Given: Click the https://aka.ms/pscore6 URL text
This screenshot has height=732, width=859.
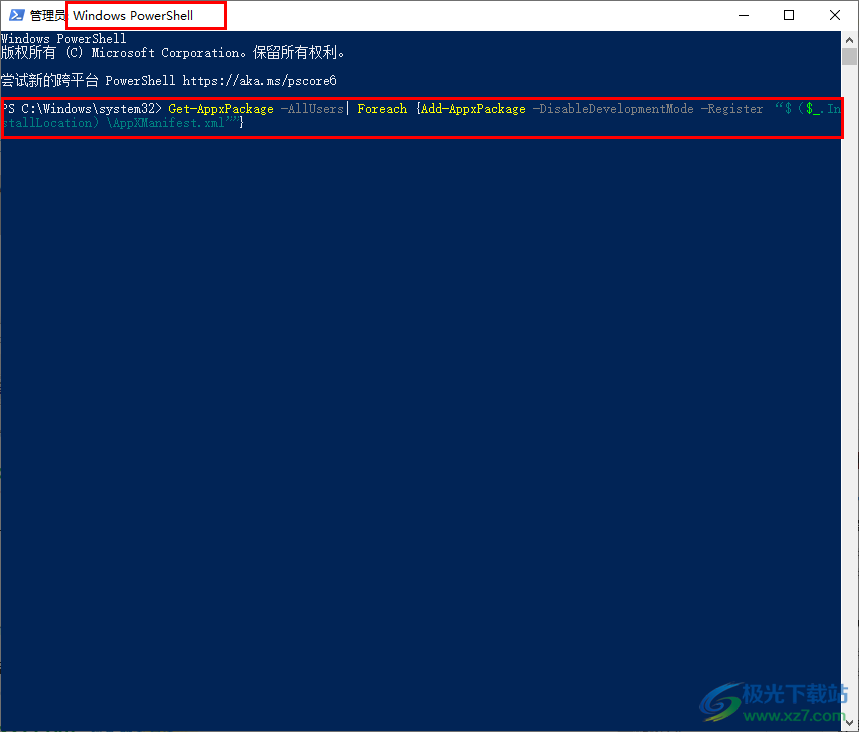Looking at the screenshot, I should point(259,81).
